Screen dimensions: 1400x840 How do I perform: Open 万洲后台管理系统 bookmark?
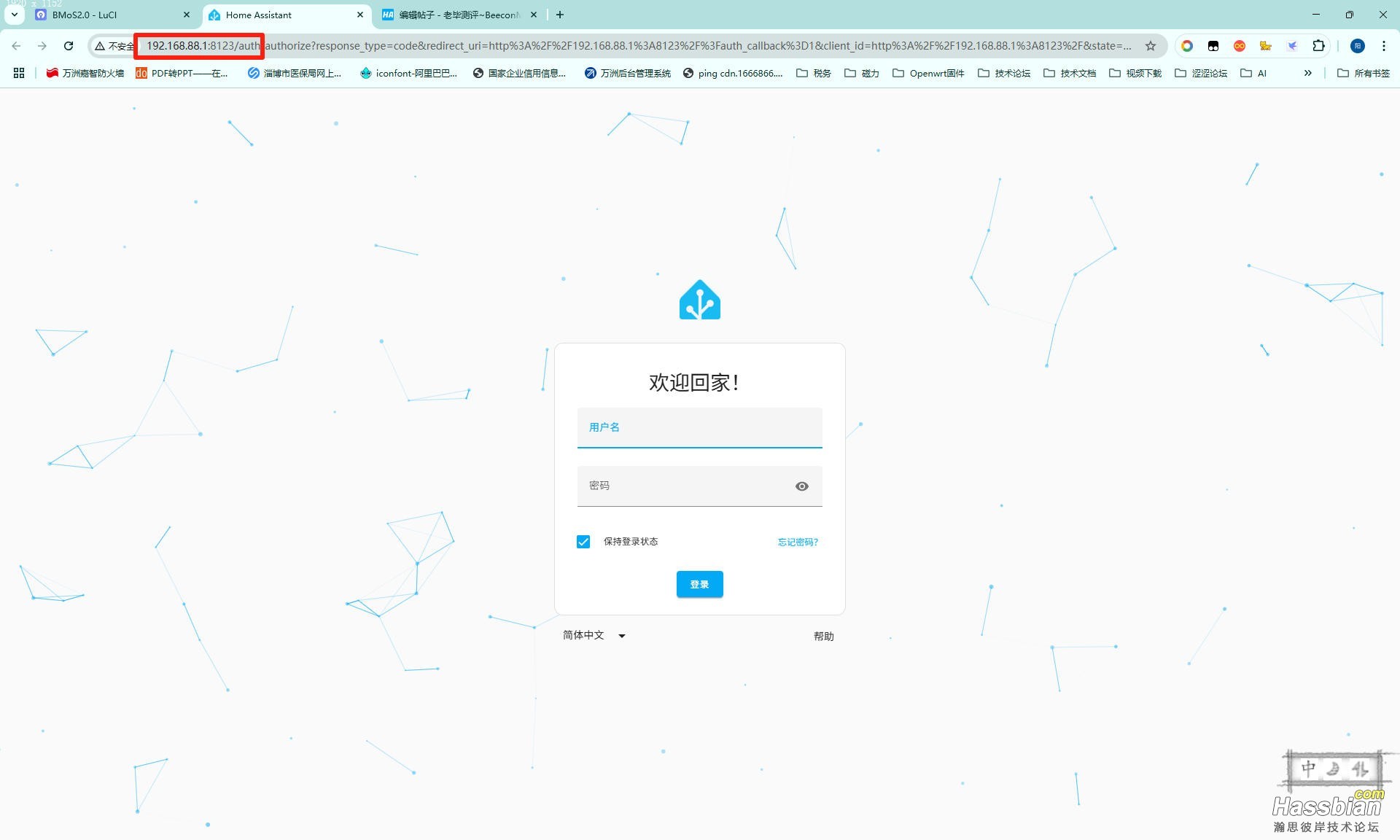tap(628, 73)
